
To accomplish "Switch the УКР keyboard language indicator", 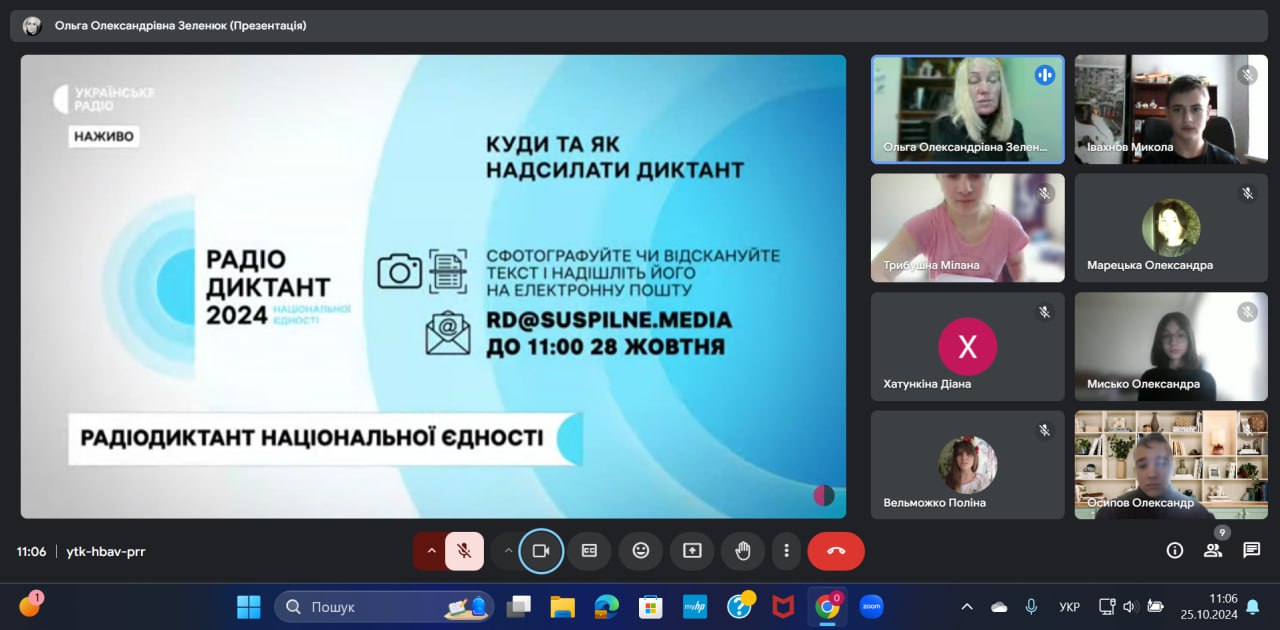I will tap(1069, 607).
